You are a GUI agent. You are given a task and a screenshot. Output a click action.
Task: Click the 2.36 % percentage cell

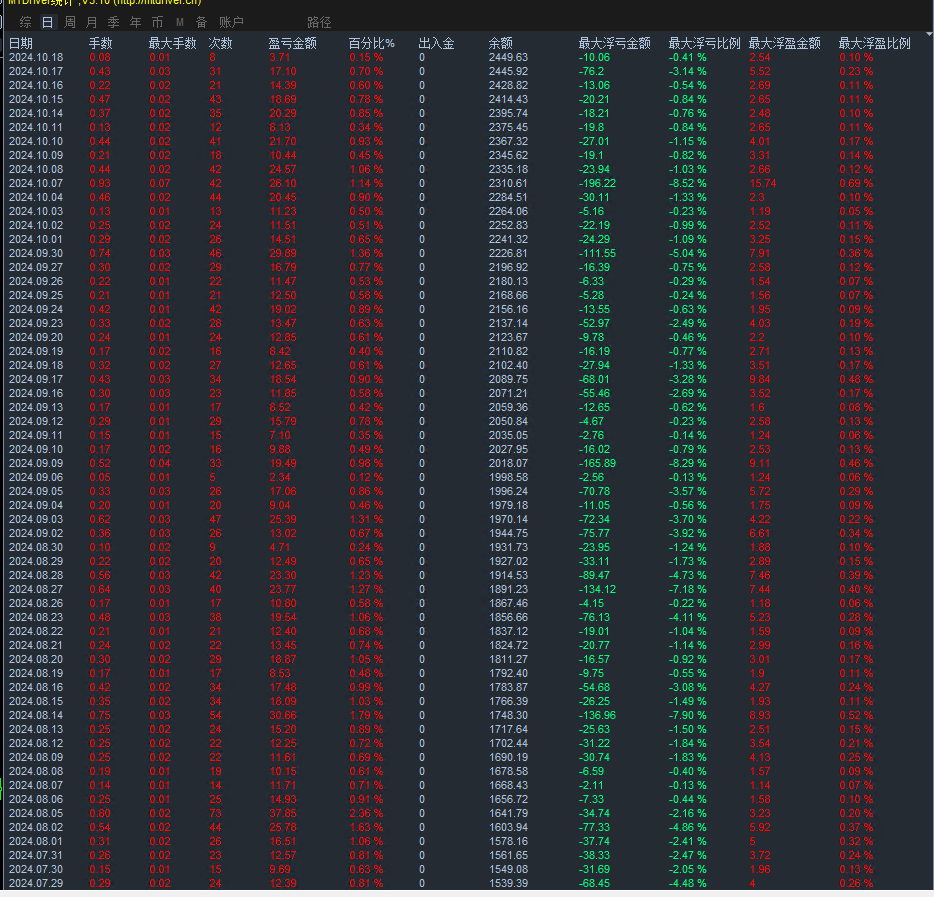(366, 813)
